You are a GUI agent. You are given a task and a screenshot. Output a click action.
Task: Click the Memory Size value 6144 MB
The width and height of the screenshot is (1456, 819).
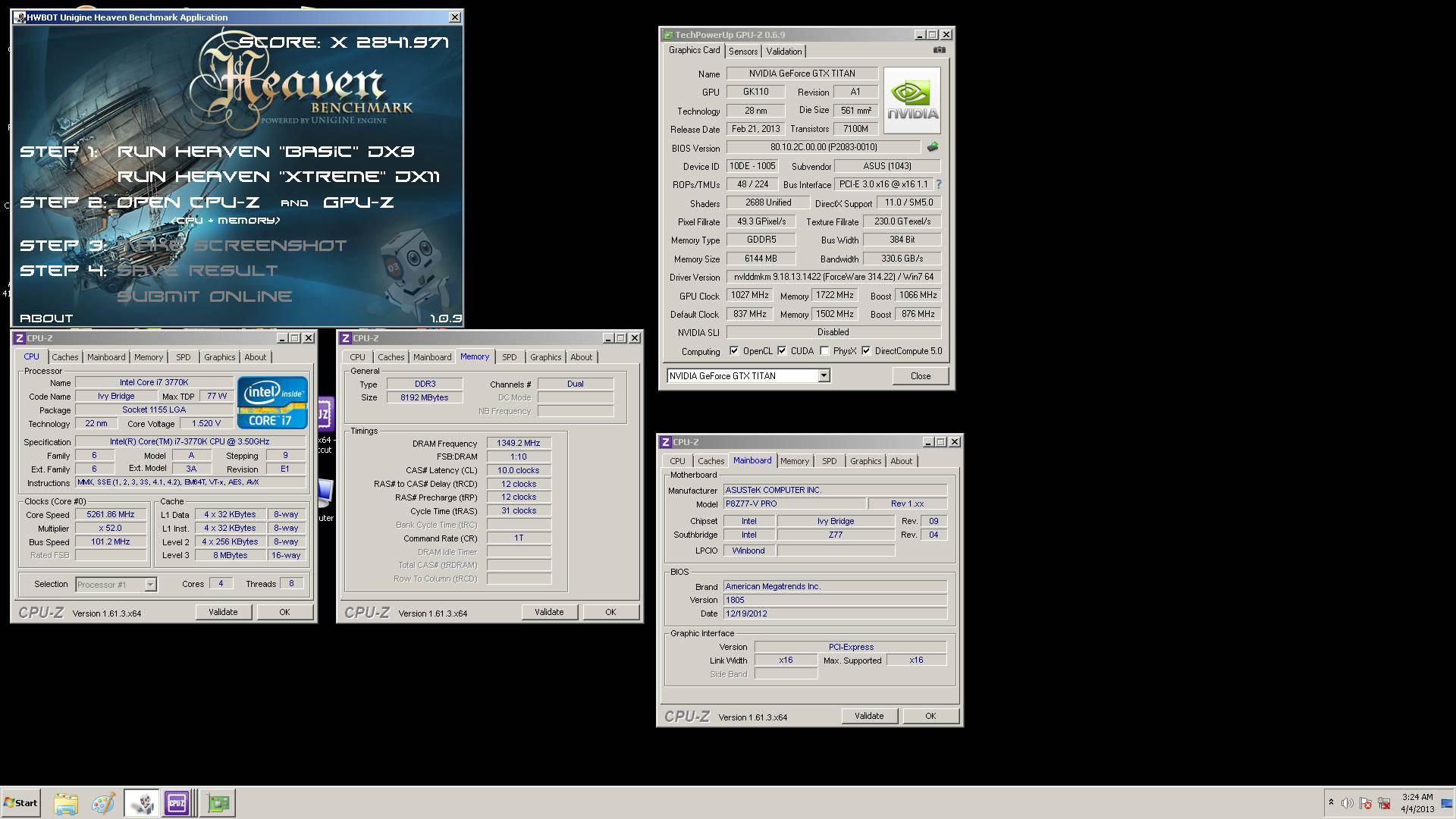[761, 259]
